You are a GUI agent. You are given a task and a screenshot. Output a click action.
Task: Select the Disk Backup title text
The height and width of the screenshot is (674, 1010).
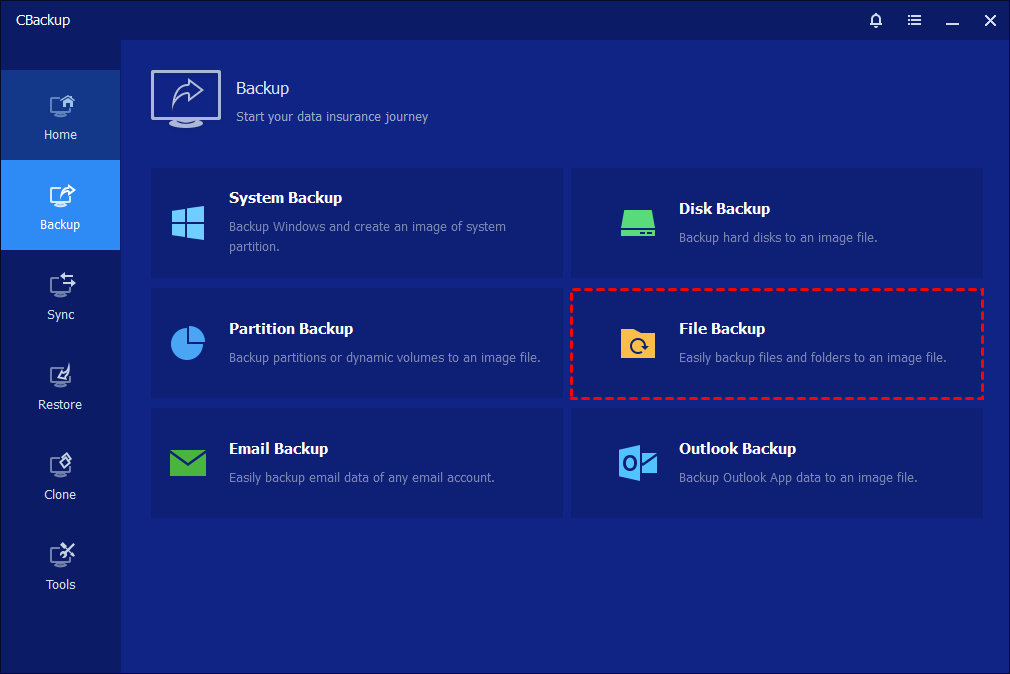tap(724, 209)
